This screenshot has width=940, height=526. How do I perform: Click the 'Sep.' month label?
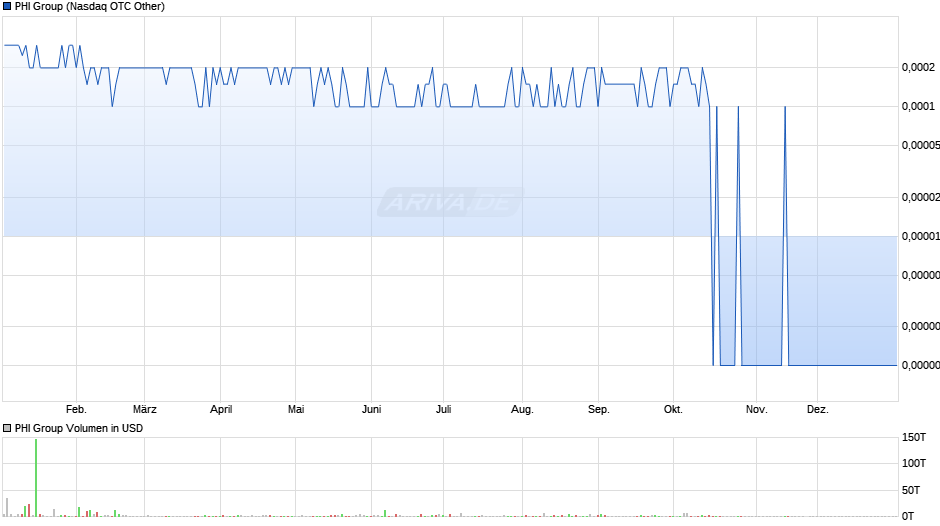598,409
